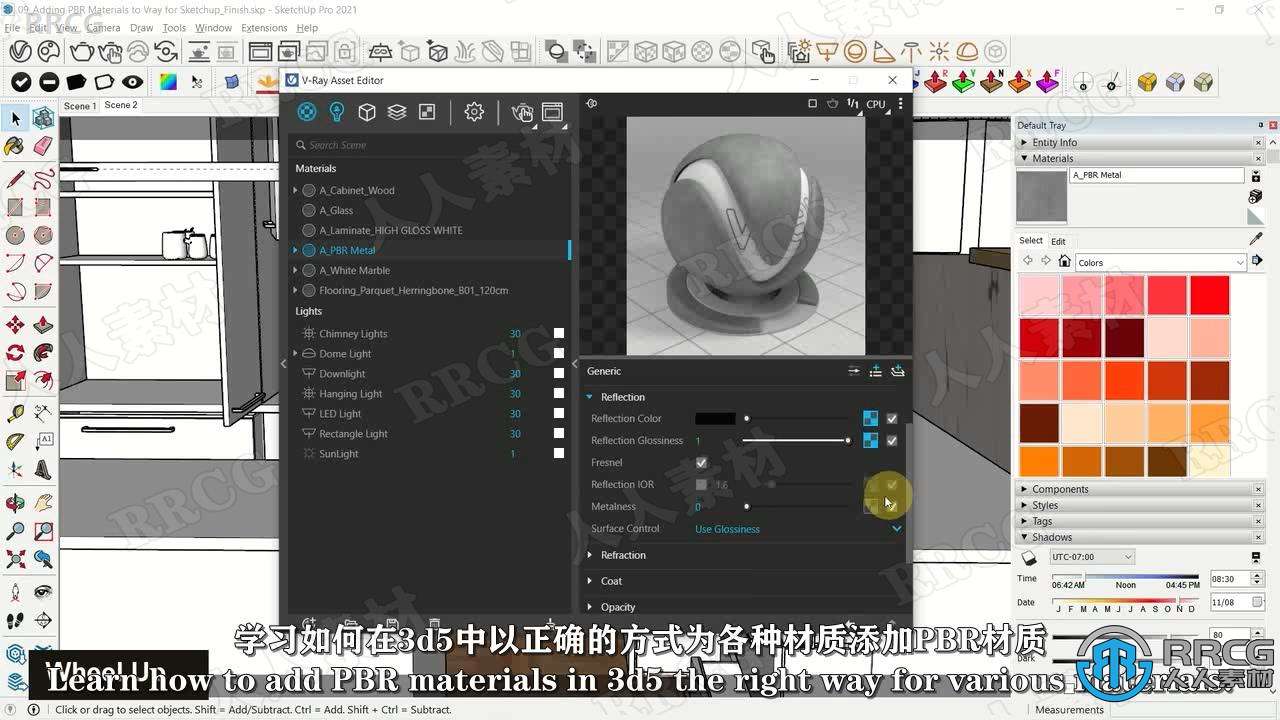Click the eye icon in second toolbar row
The image size is (1280, 720).
[x=133, y=82]
